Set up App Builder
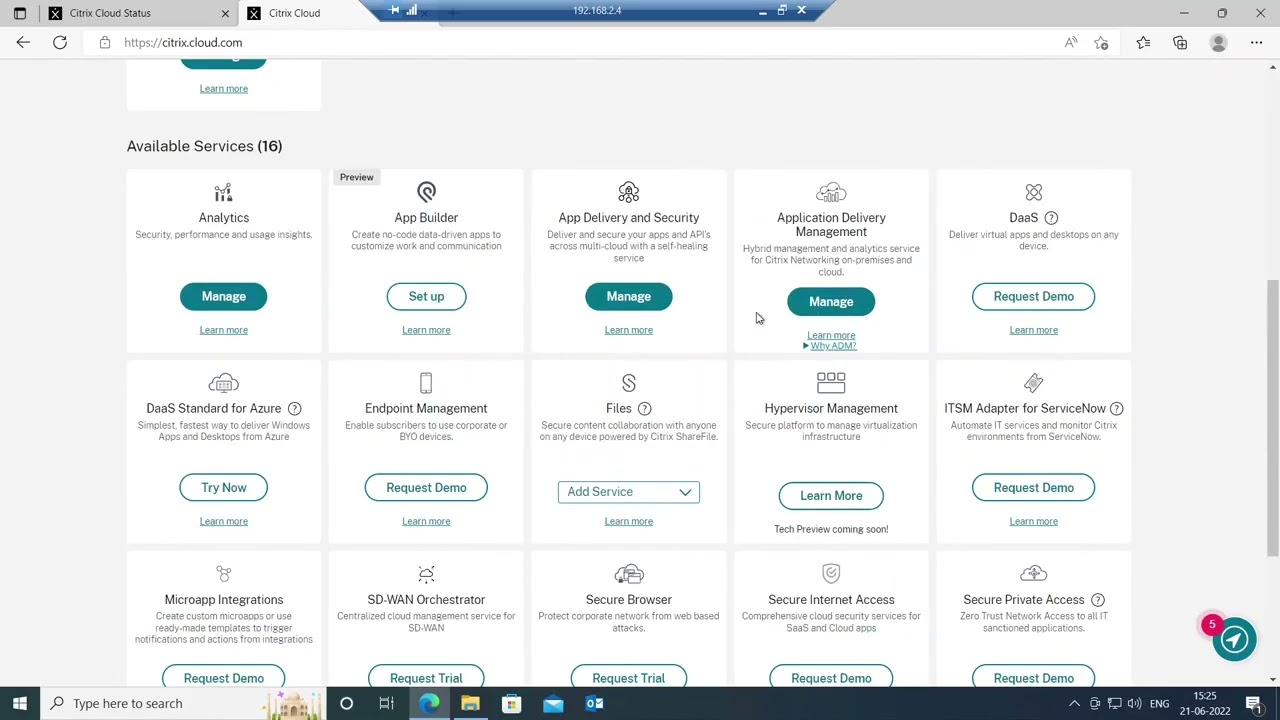Image resolution: width=1280 pixels, height=720 pixels. click(x=426, y=296)
